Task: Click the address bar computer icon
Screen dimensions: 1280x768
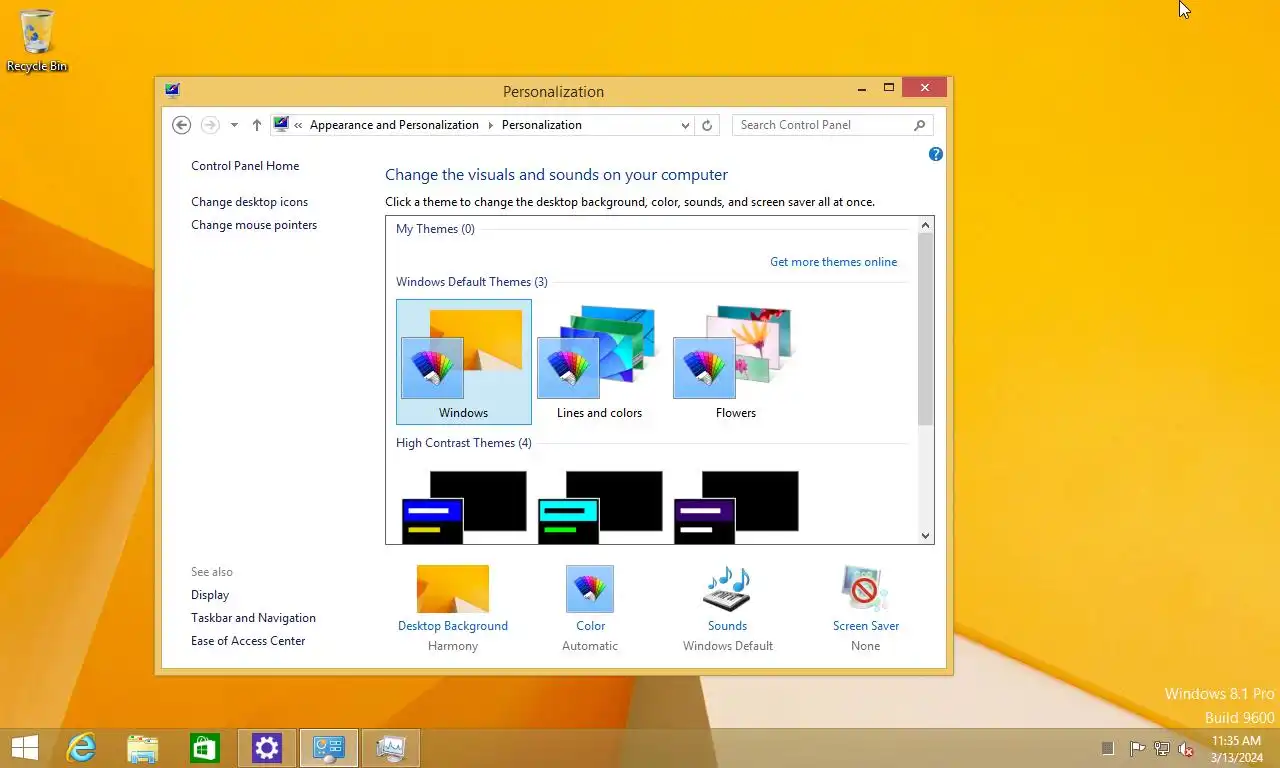Action: [281, 125]
